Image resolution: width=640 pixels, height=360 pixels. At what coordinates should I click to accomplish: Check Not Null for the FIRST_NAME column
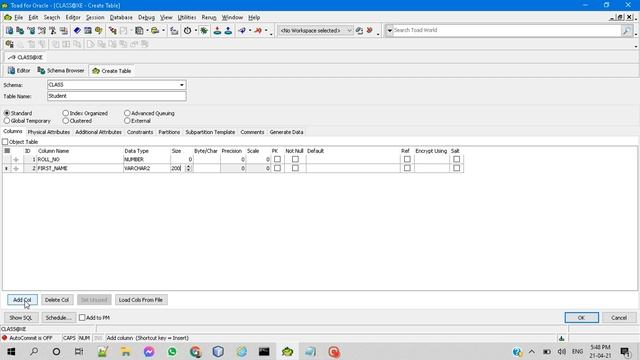pos(295,168)
